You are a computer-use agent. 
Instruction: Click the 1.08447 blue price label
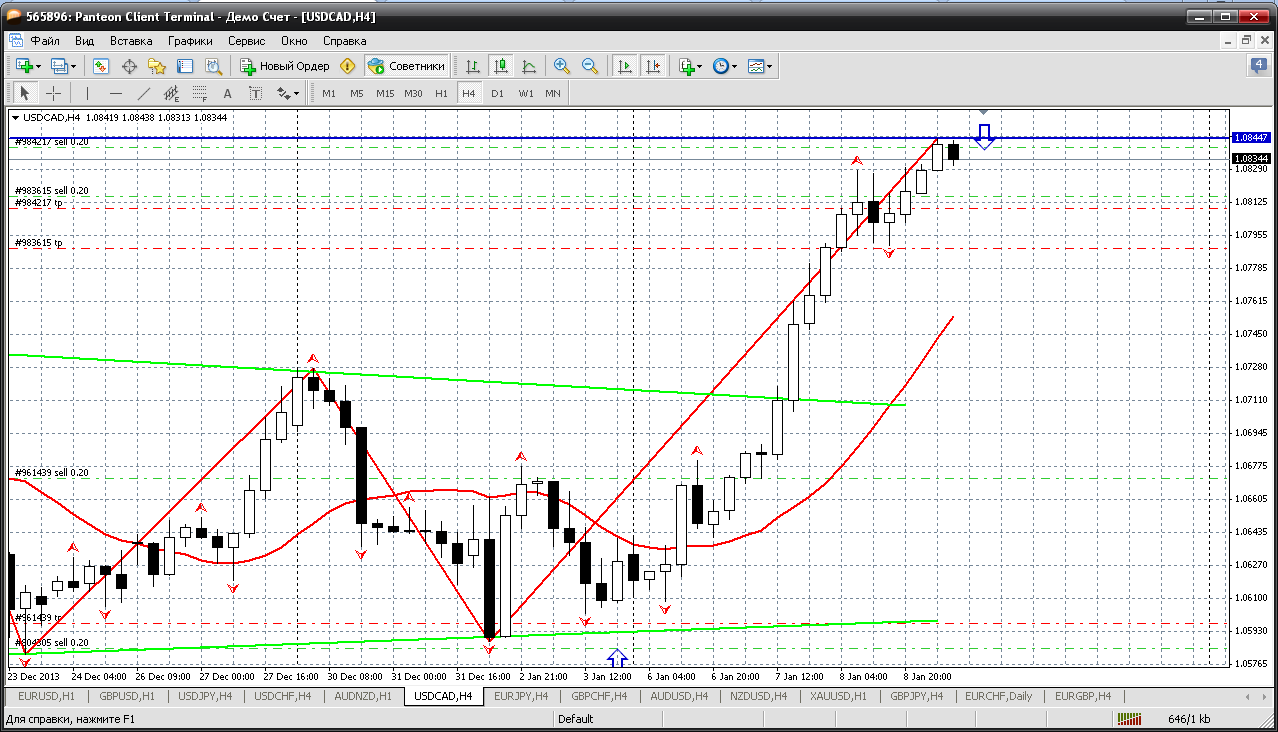1251,137
